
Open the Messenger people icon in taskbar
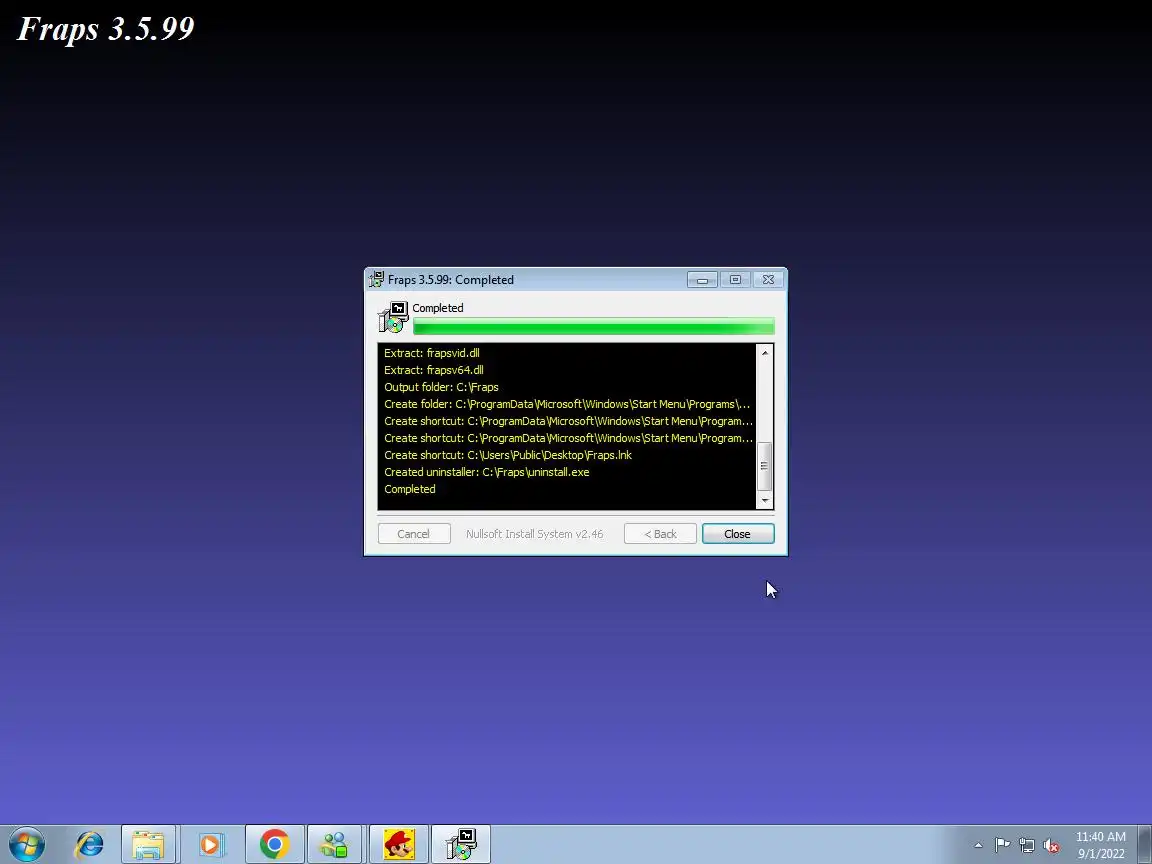[335, 845]
